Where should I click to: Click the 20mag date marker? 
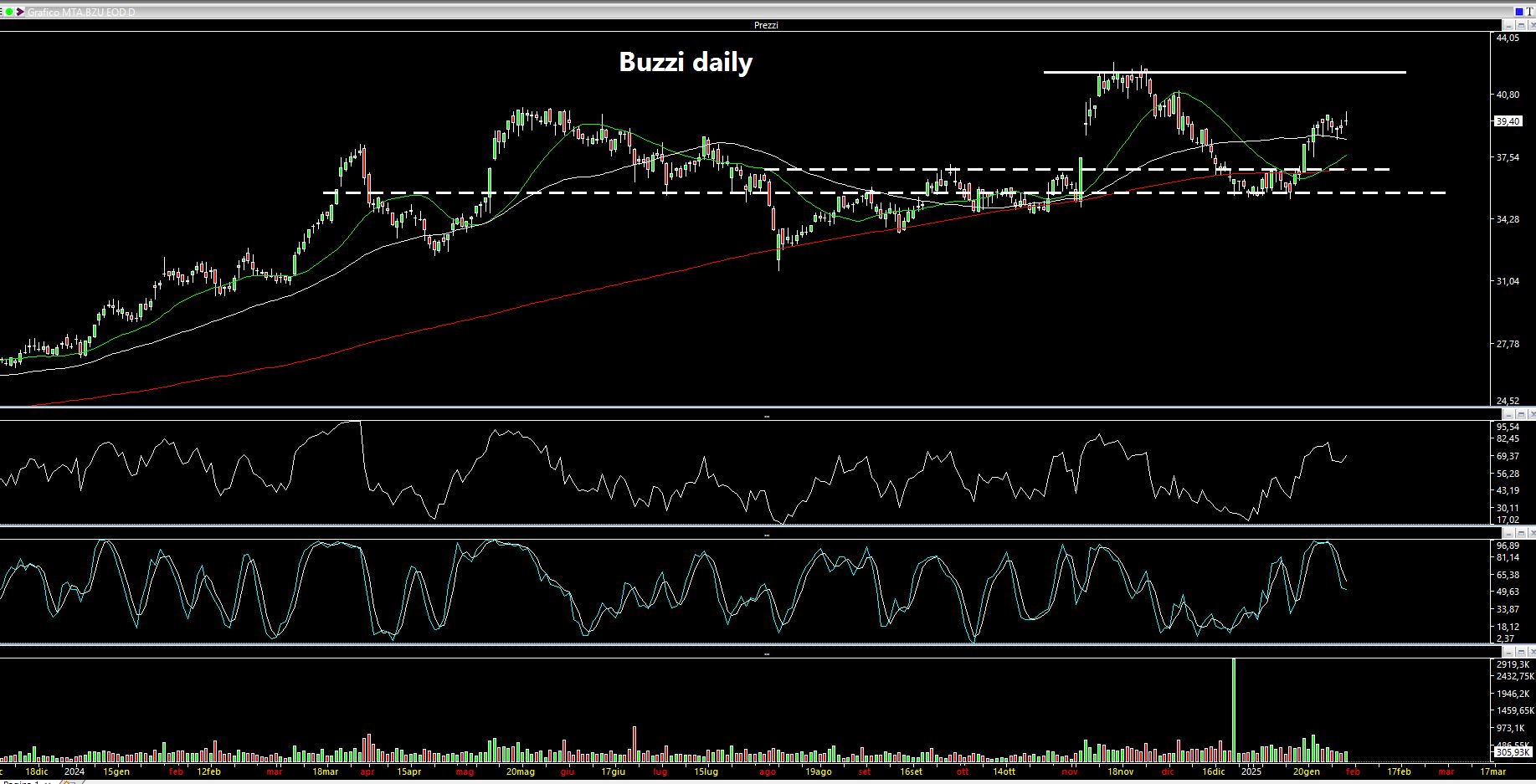click(x=520, y=771)
